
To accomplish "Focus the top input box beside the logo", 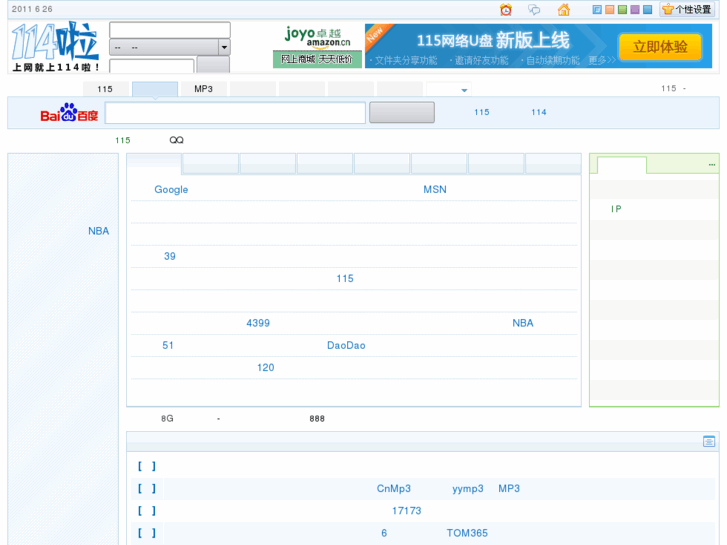I will click(170, 30).
